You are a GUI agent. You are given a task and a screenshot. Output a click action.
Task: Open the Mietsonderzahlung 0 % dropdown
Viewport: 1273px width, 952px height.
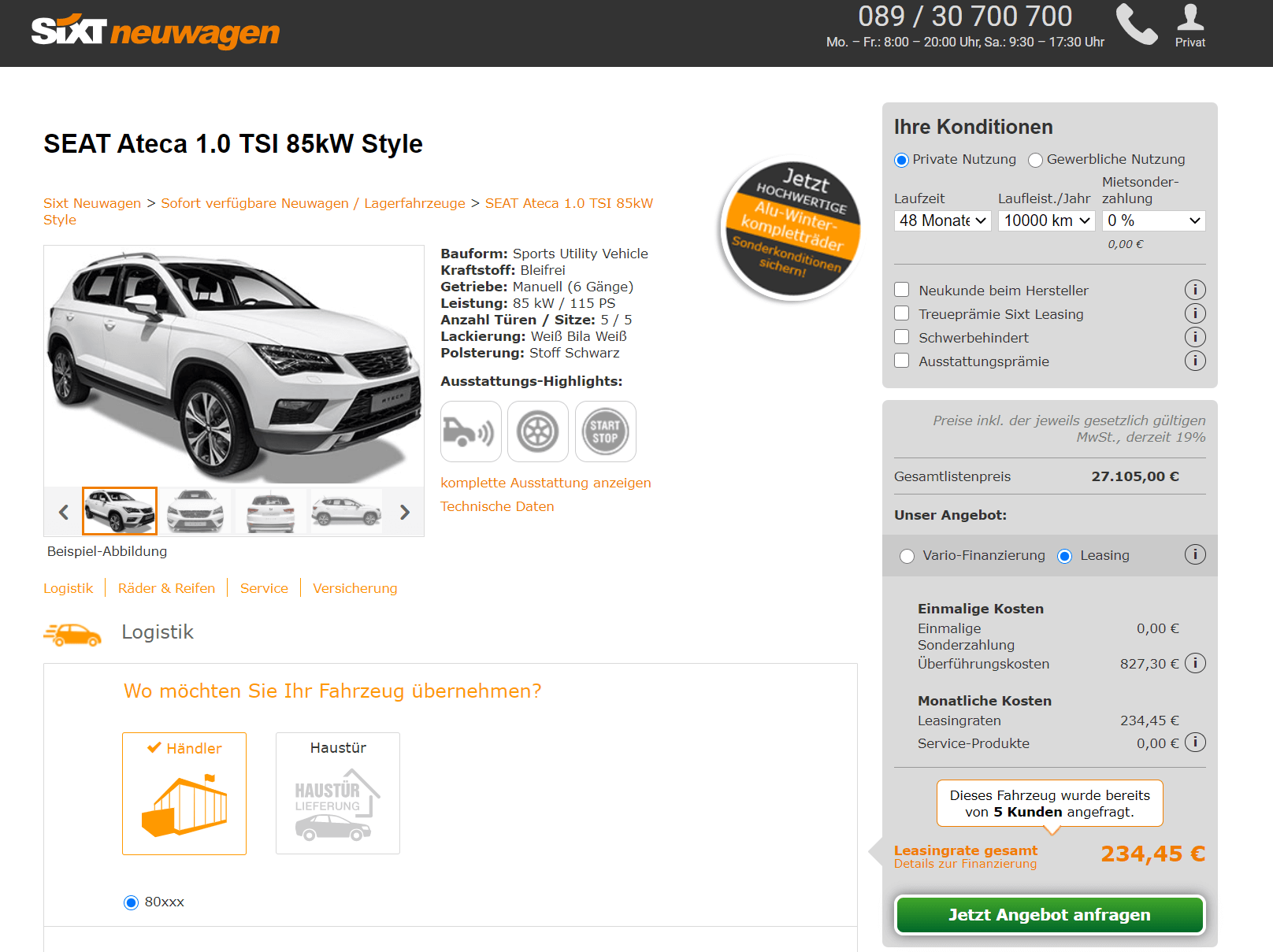[1154, 220]
